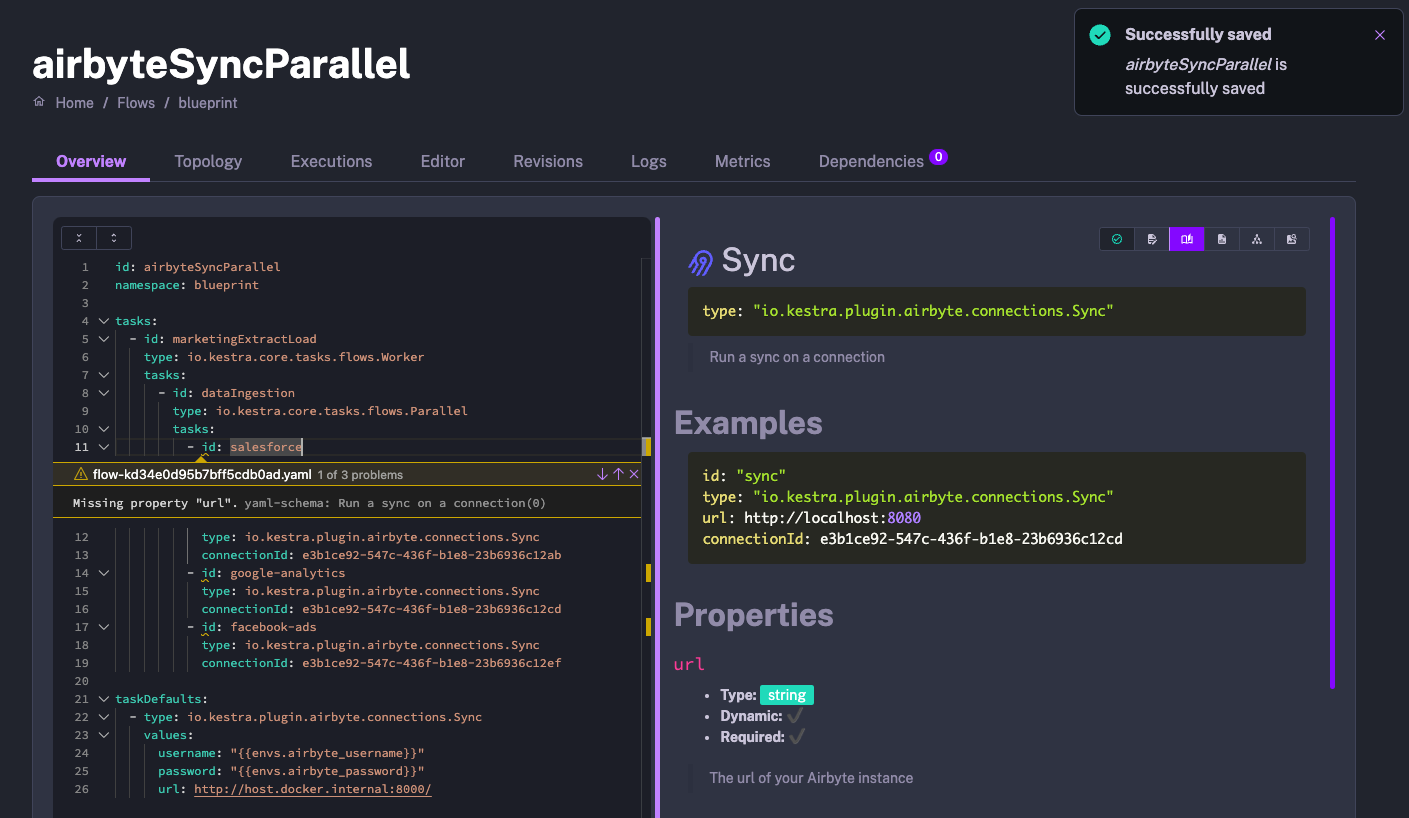Go to next problem with down arrow

point(602,474)
